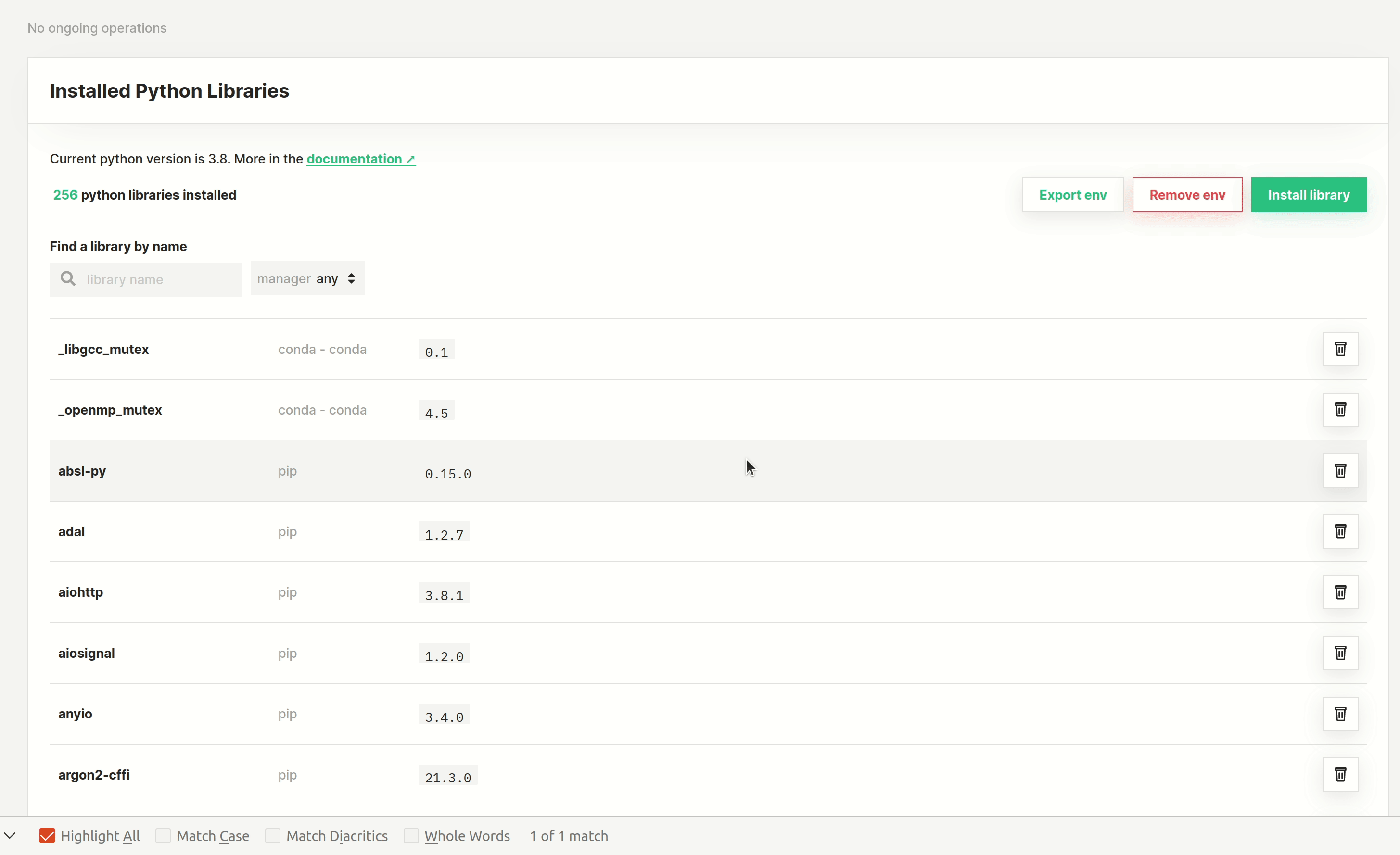Enable Match Case option

click(163, 836)
